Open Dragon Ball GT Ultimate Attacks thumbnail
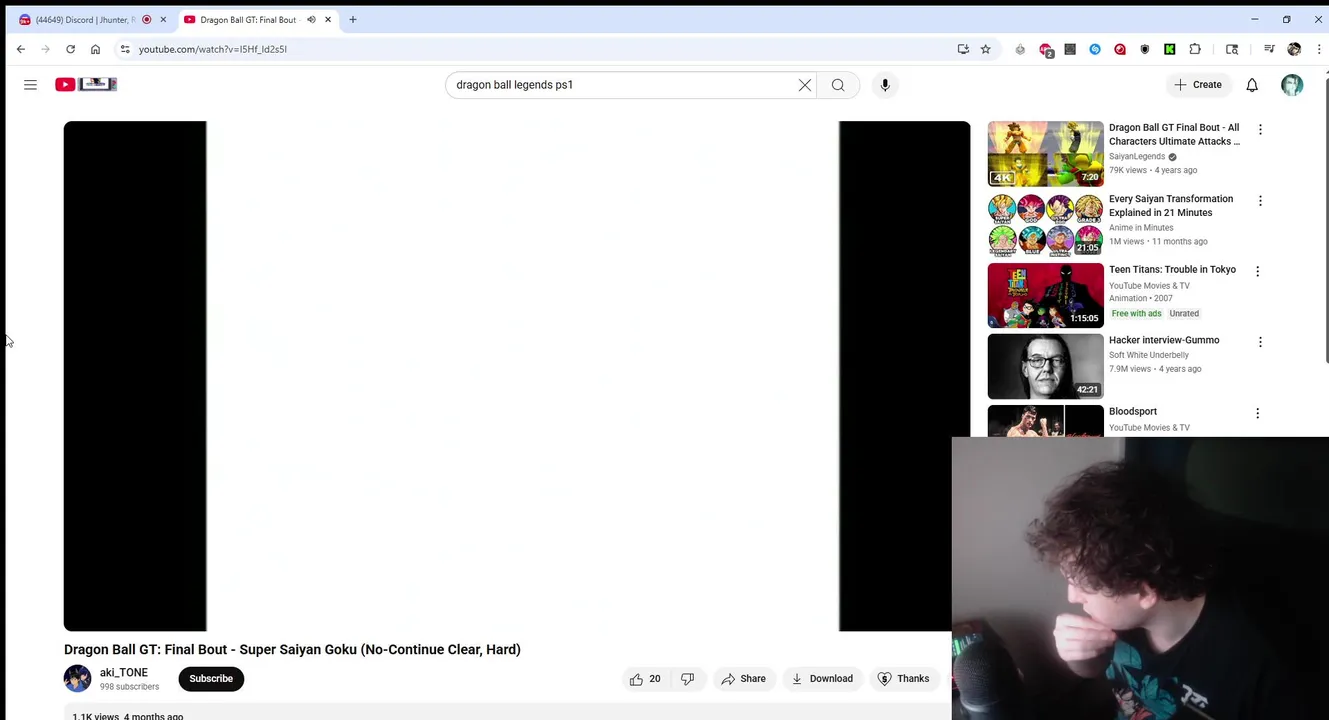This screenshot has width=1329, height=720. (1045, 154)
